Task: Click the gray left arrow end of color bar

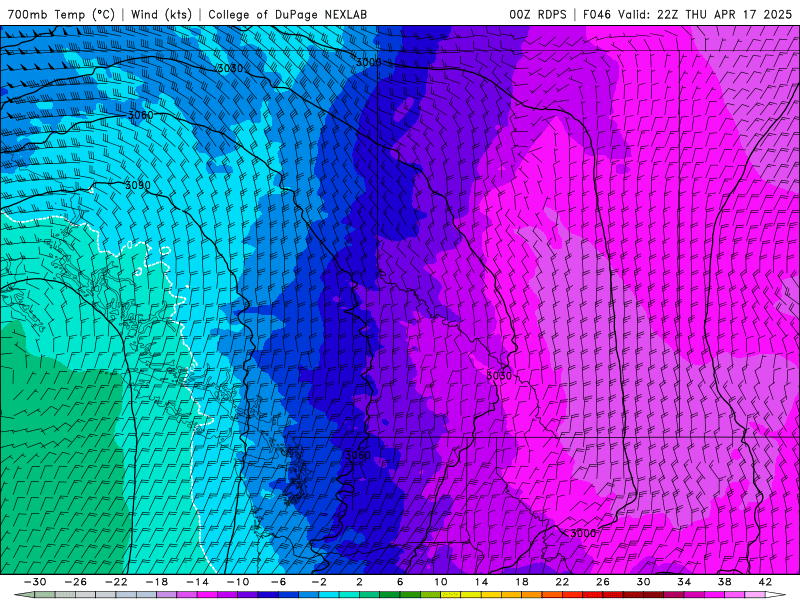Action: pos(23,595)
